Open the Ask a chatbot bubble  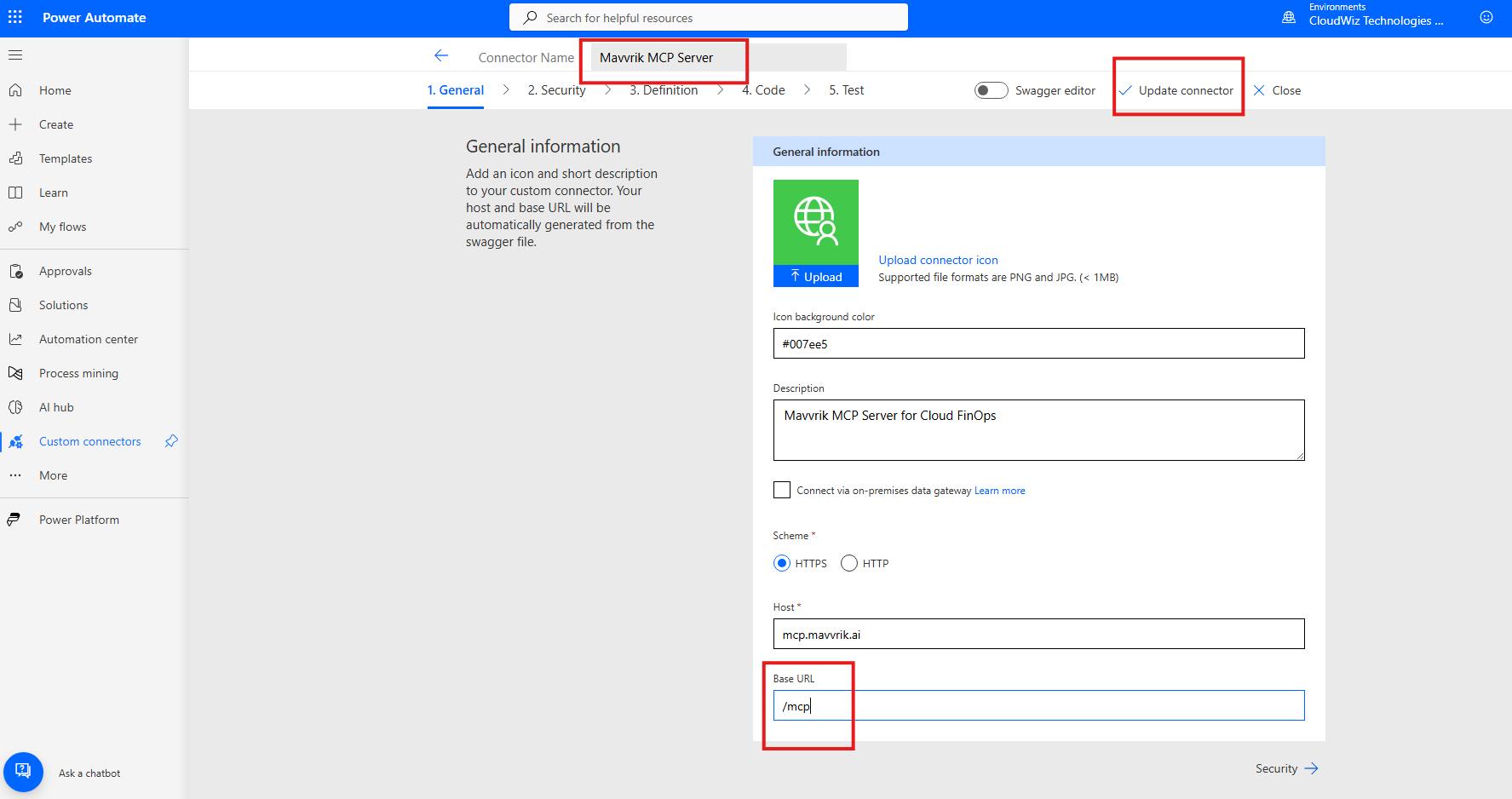[x=23, y=772]
